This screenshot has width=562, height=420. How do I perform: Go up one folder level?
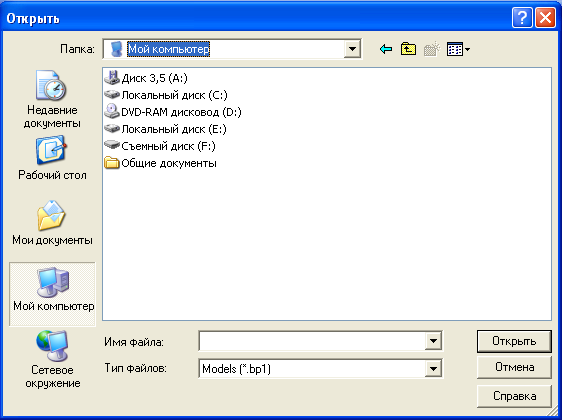pos(408,49)
